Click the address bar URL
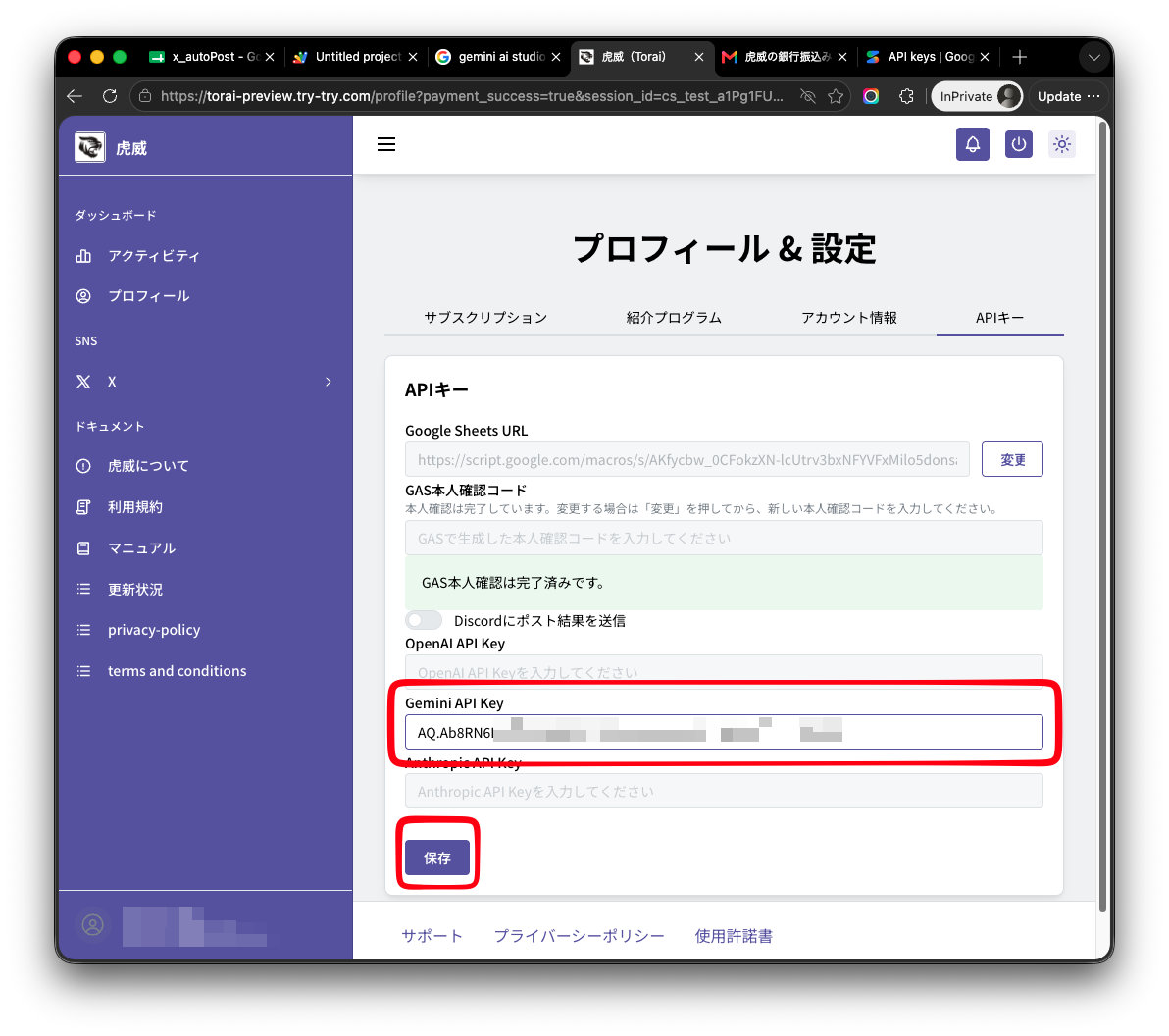Image resolution: width=1169 pixels, height=1036 pixels. point(472,96)
